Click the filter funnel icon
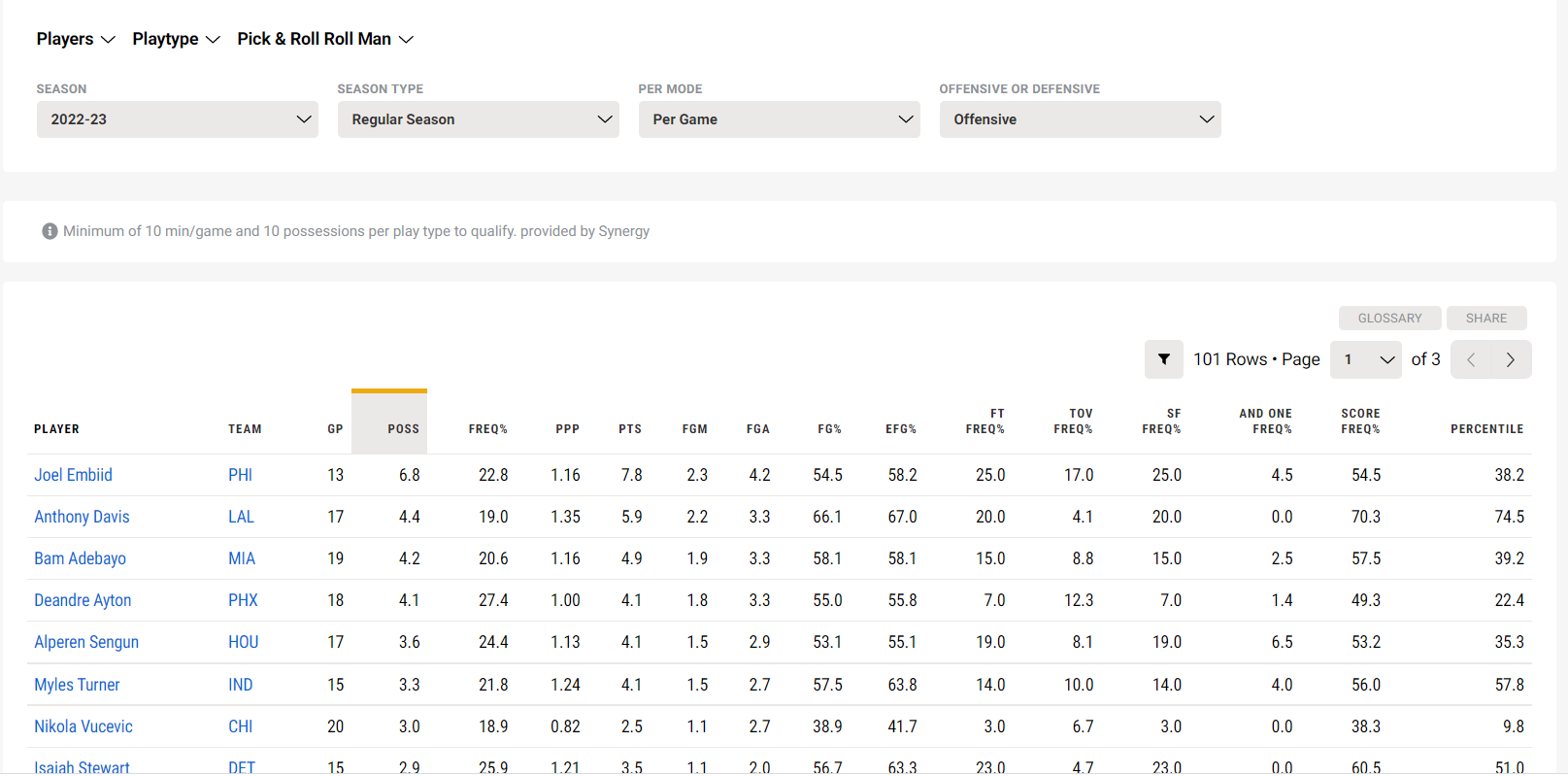This screenshot has width=1568, height=776. [x=1163, y=359]
